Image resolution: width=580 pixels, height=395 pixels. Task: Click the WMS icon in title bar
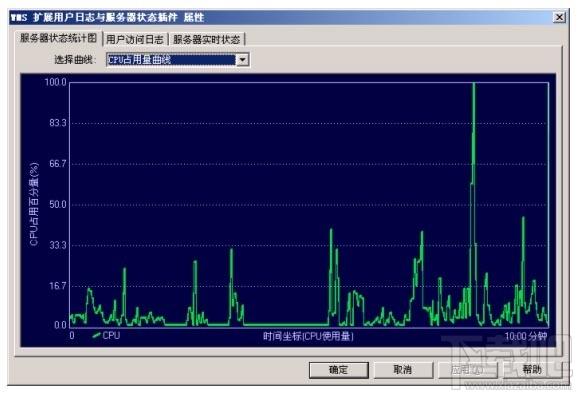click(x=18, y=17)
